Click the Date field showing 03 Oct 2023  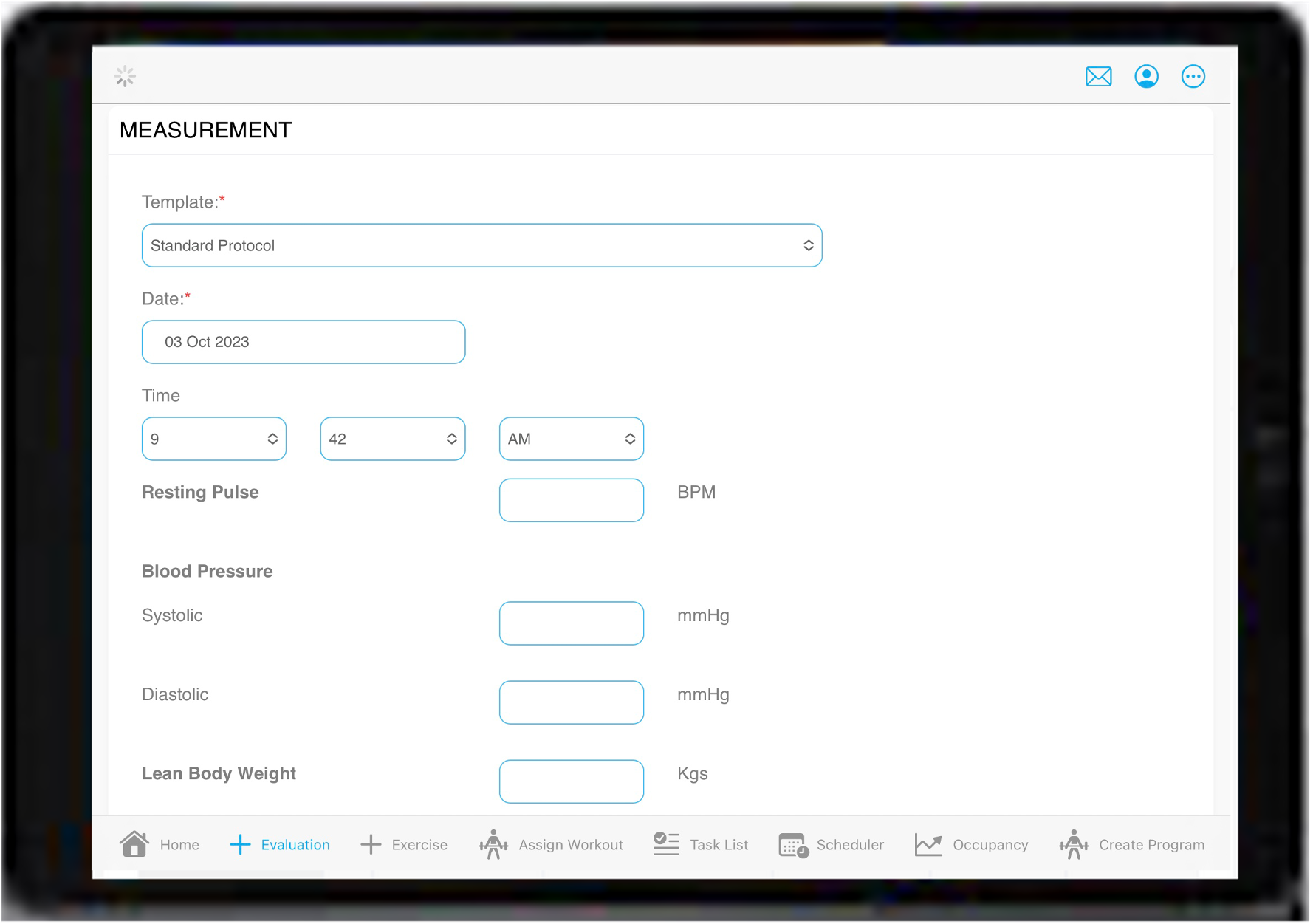303,342
